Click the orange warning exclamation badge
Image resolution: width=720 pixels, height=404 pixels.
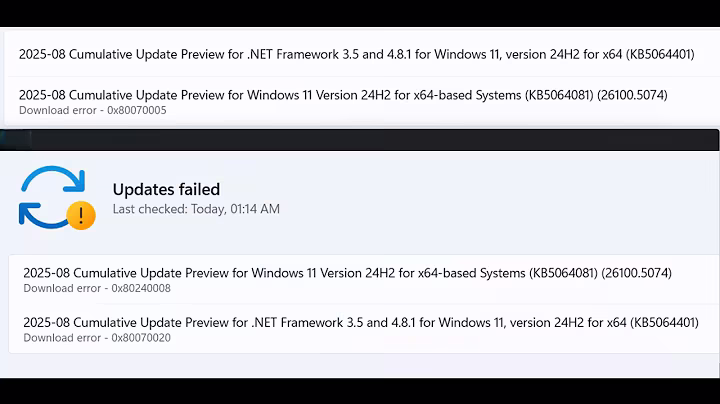click(81, 214)
